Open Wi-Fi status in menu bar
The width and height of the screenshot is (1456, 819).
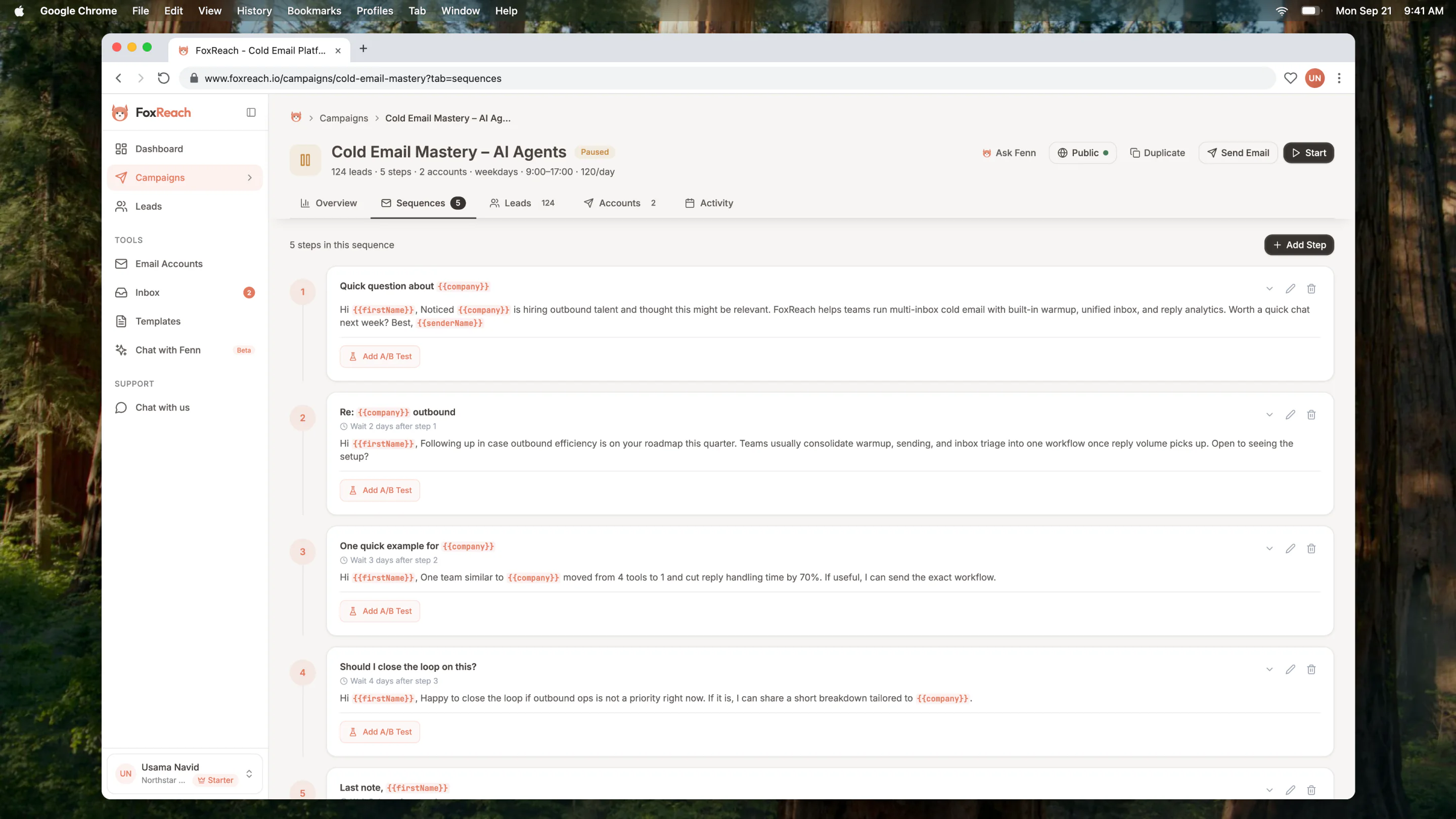tap(1282, 11)
